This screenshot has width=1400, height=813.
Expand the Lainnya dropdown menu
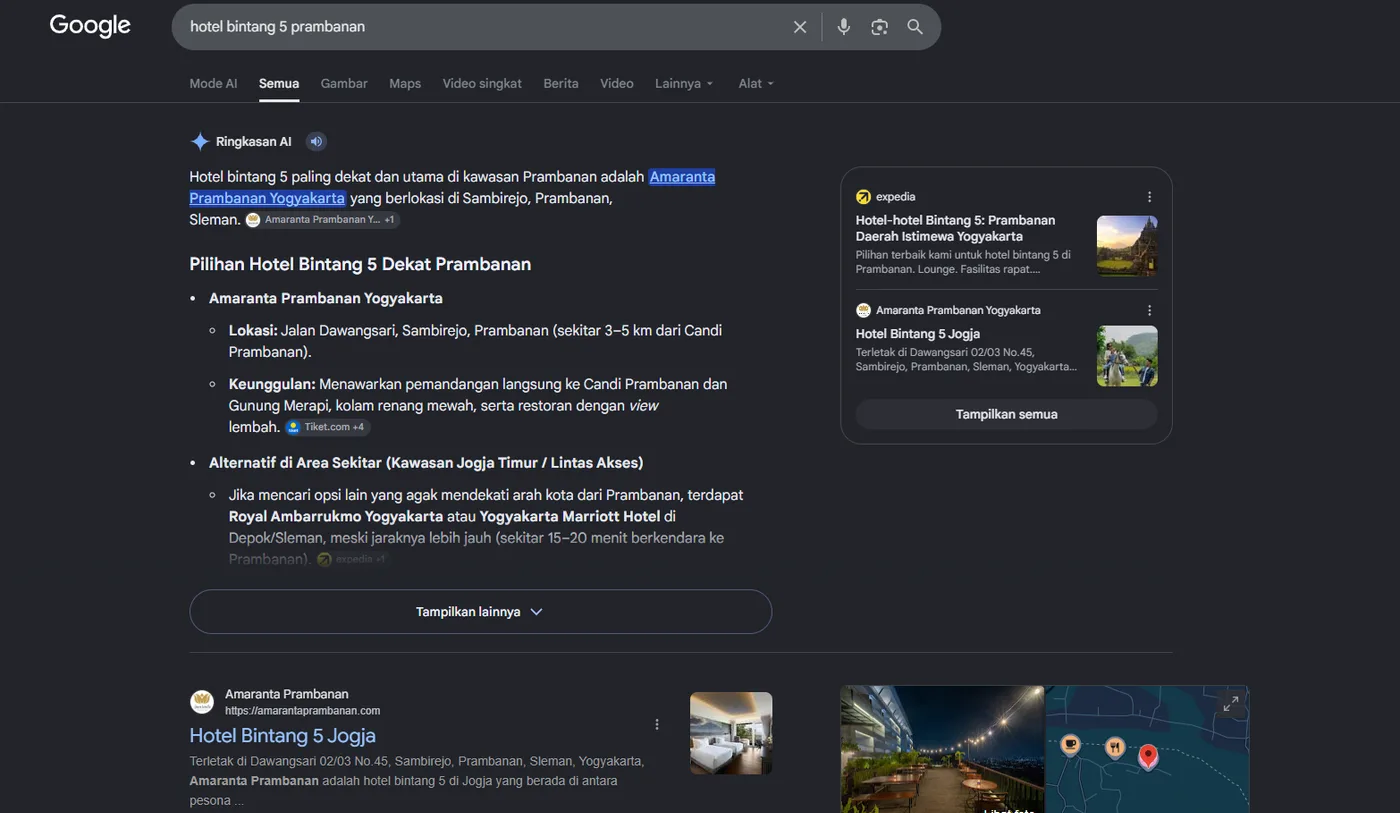point(684,84)
